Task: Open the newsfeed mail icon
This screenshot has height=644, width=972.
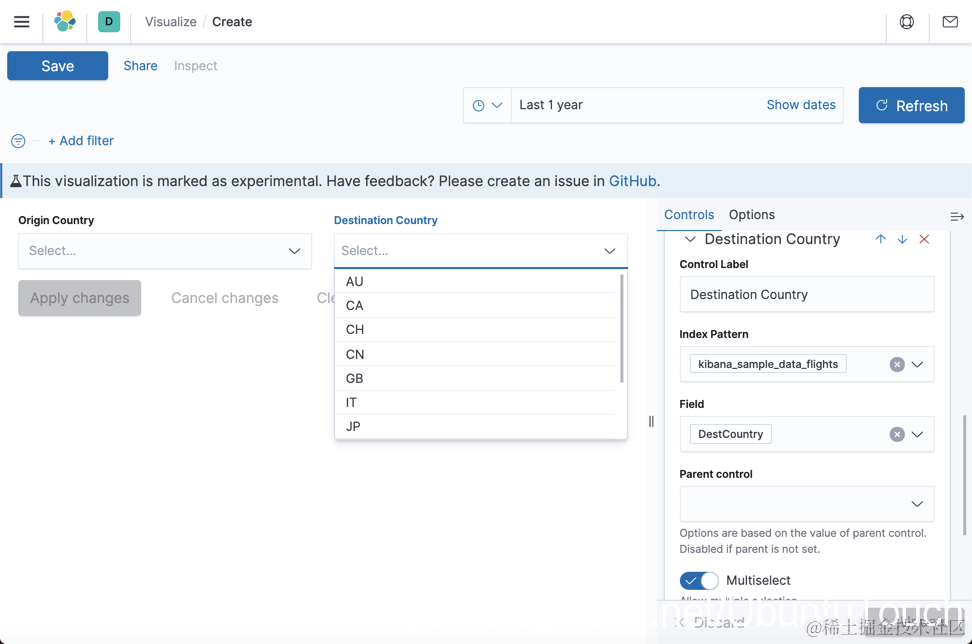Action: click(x=950, y=21)
